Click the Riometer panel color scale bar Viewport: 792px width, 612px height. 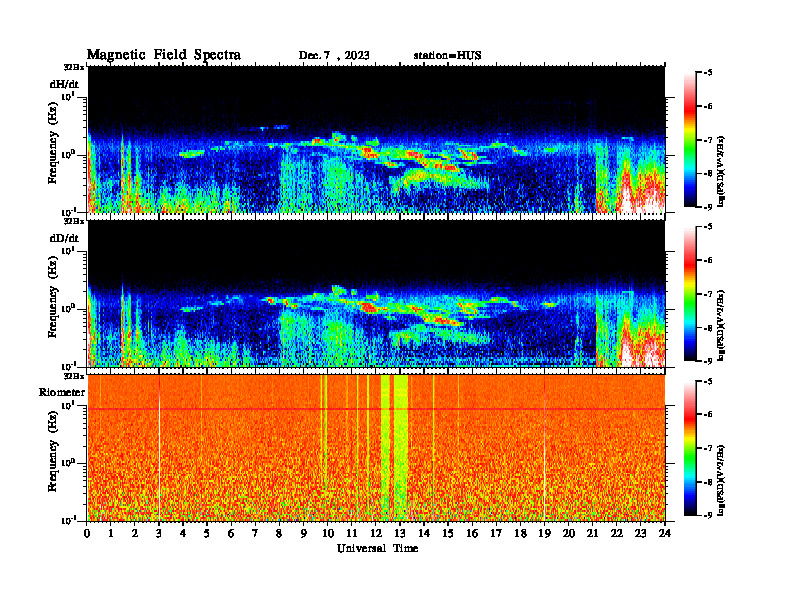coord(689,448)
